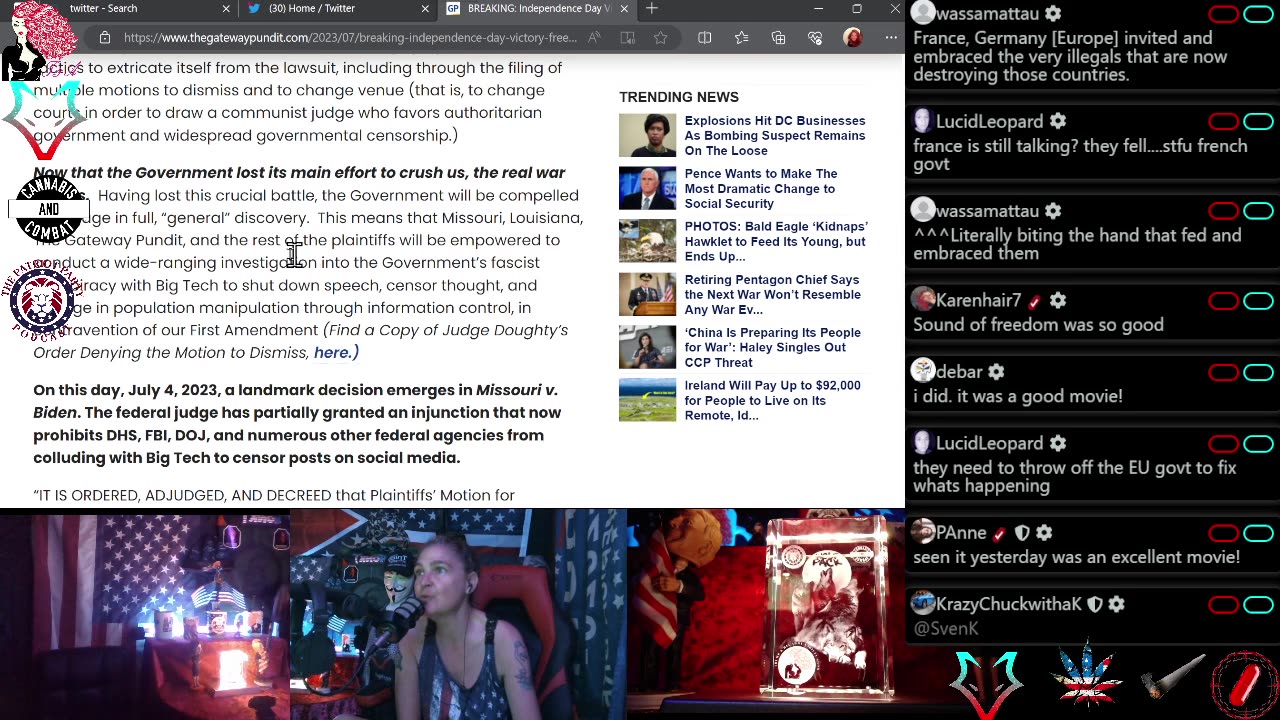Toggle cyan oval on wassamattau's 'France, Germany' message
The height and width of the screenshot is (720, 1280).
[x=1259, y=14]
